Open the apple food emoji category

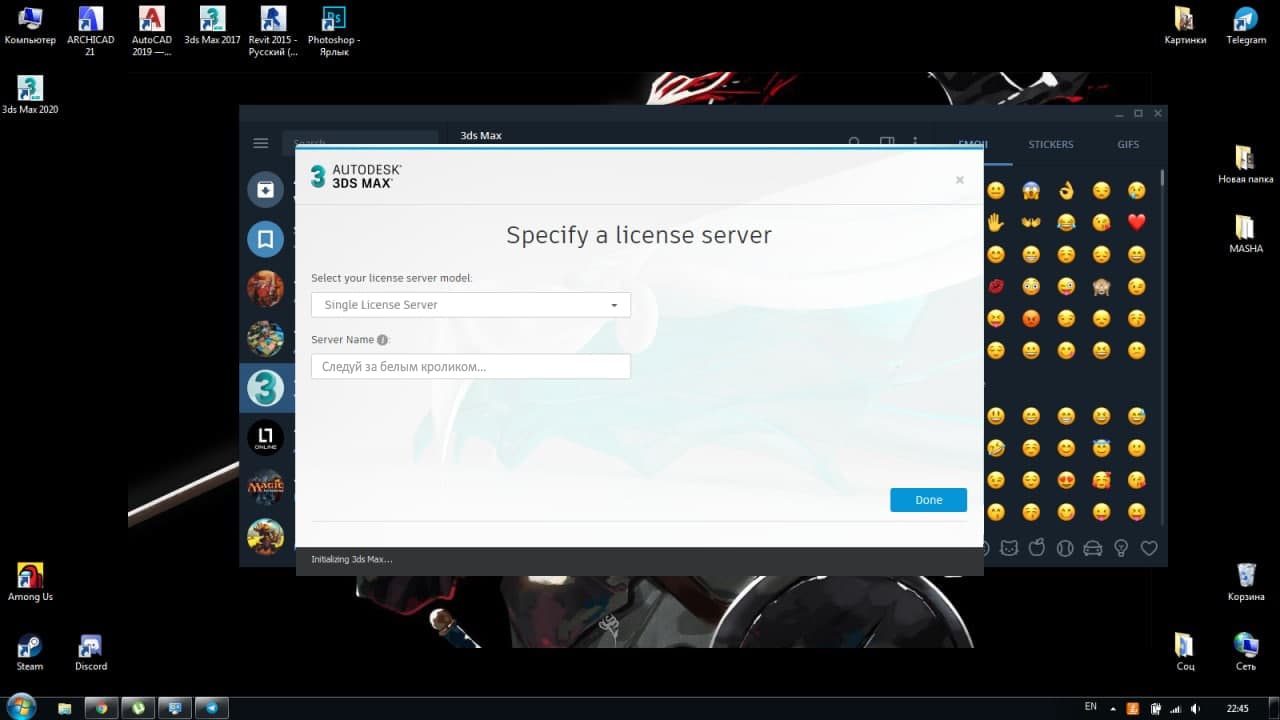tap(1037, 548)
